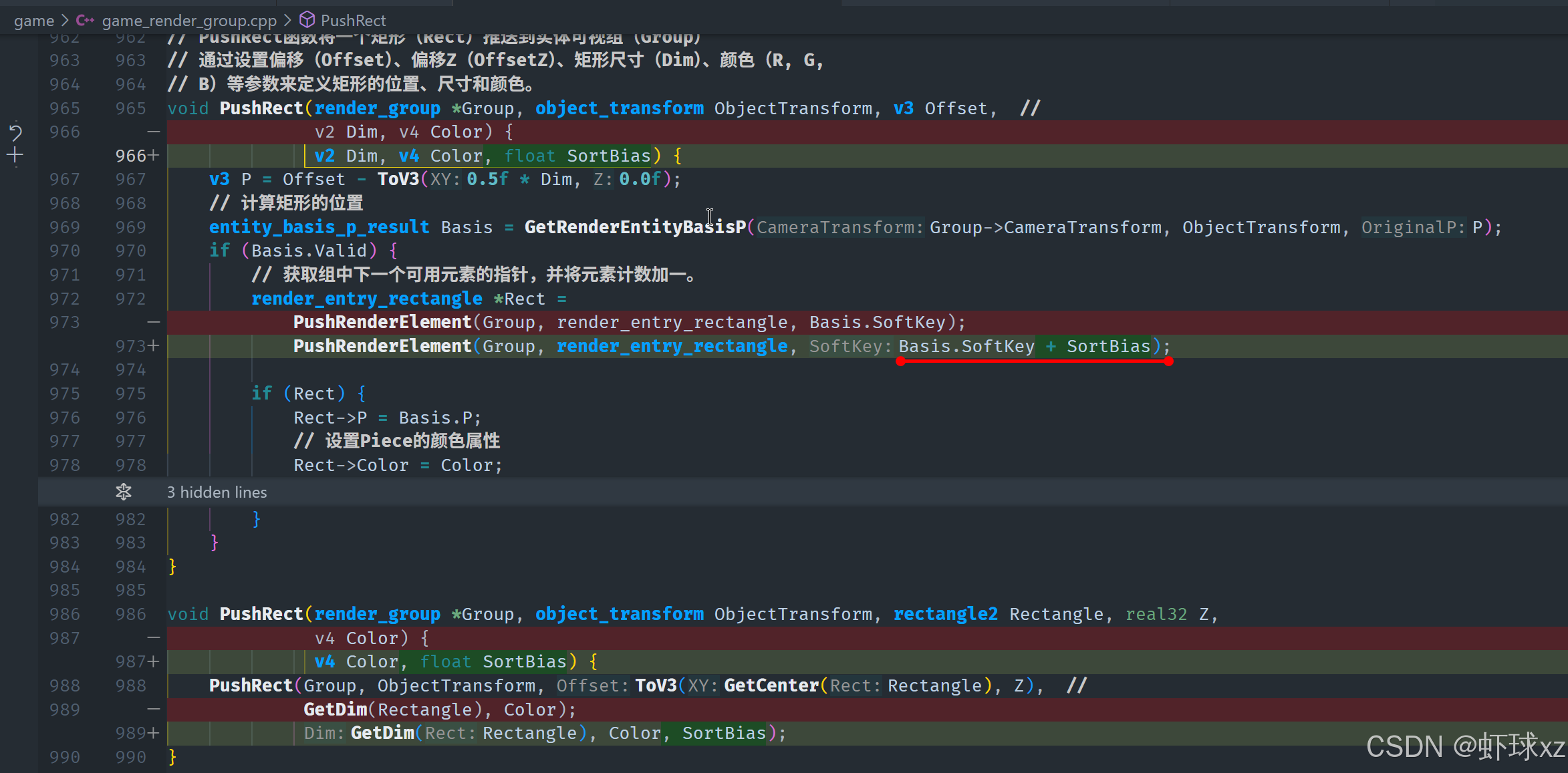Image resolution: width=1568 pixels, height=773 pixels.
Task: Click the red-underlined Basis.SoftKey + SortBias expression
Action: 1024,346
